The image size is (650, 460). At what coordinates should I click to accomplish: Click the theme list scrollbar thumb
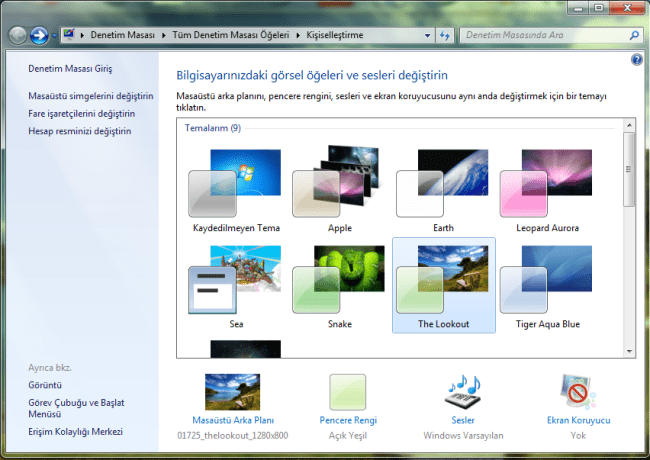(x=629, y=169)
